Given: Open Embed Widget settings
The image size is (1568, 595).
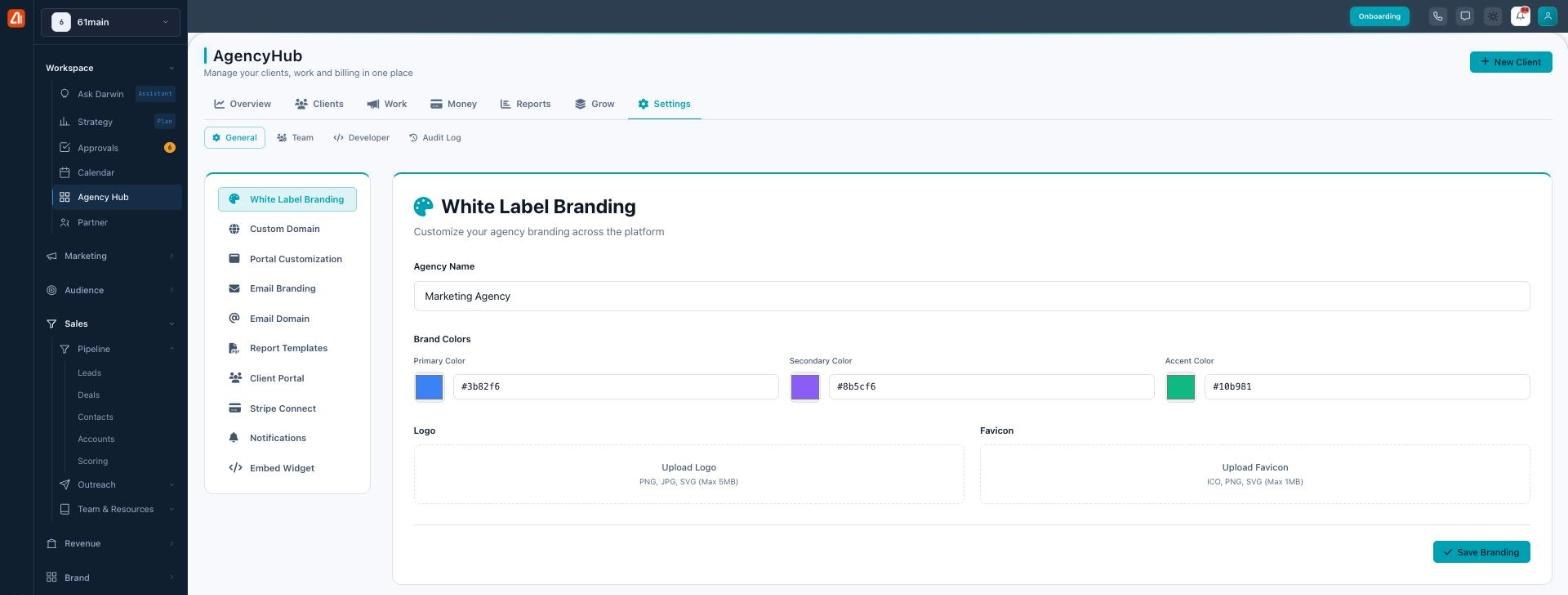Looking at the screenshot, I should pyautogui.click(x=287, y=468).
